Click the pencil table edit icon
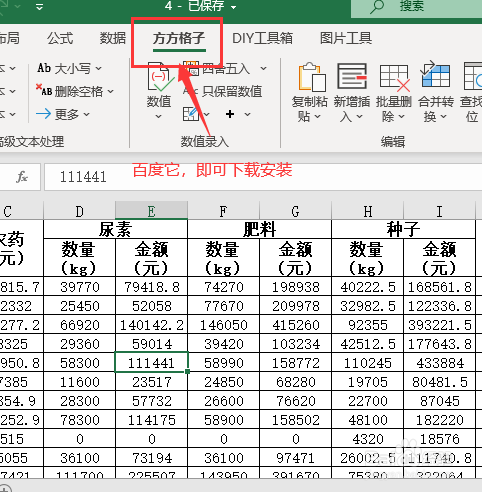 (191, 114)
